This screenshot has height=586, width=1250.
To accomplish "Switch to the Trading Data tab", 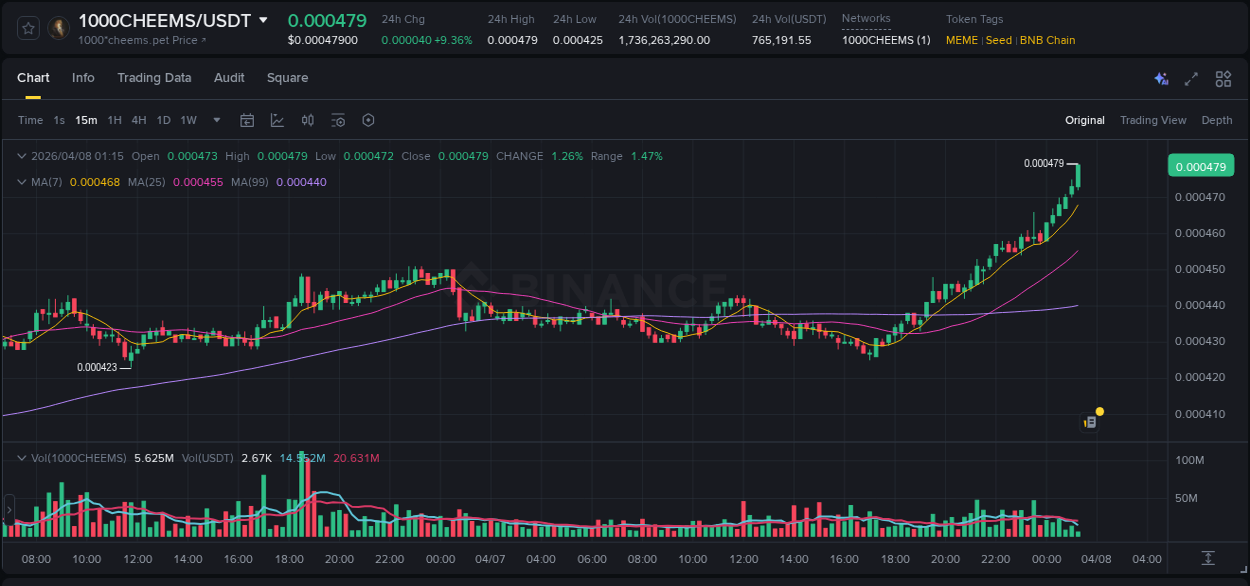I will [154, 78].
